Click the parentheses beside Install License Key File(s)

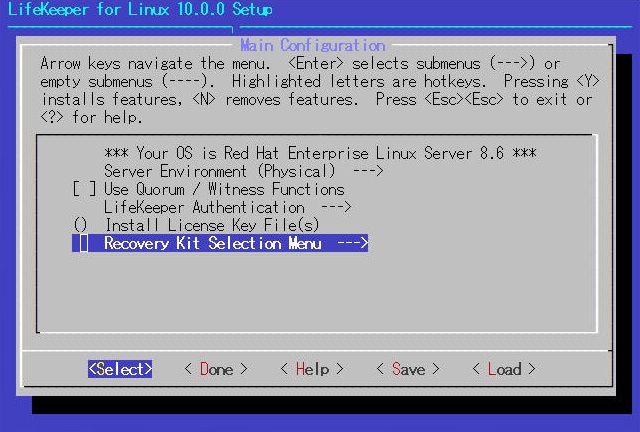pyautogui.click(x=81, y=225)
